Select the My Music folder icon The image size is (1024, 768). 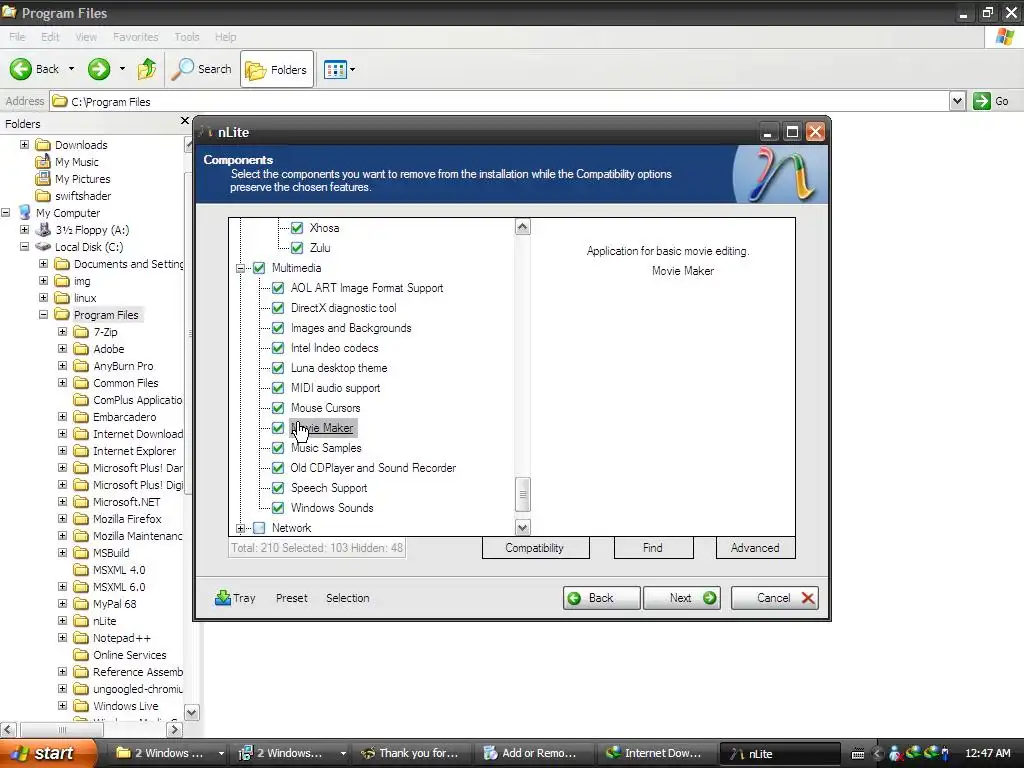tap(43, 161)
